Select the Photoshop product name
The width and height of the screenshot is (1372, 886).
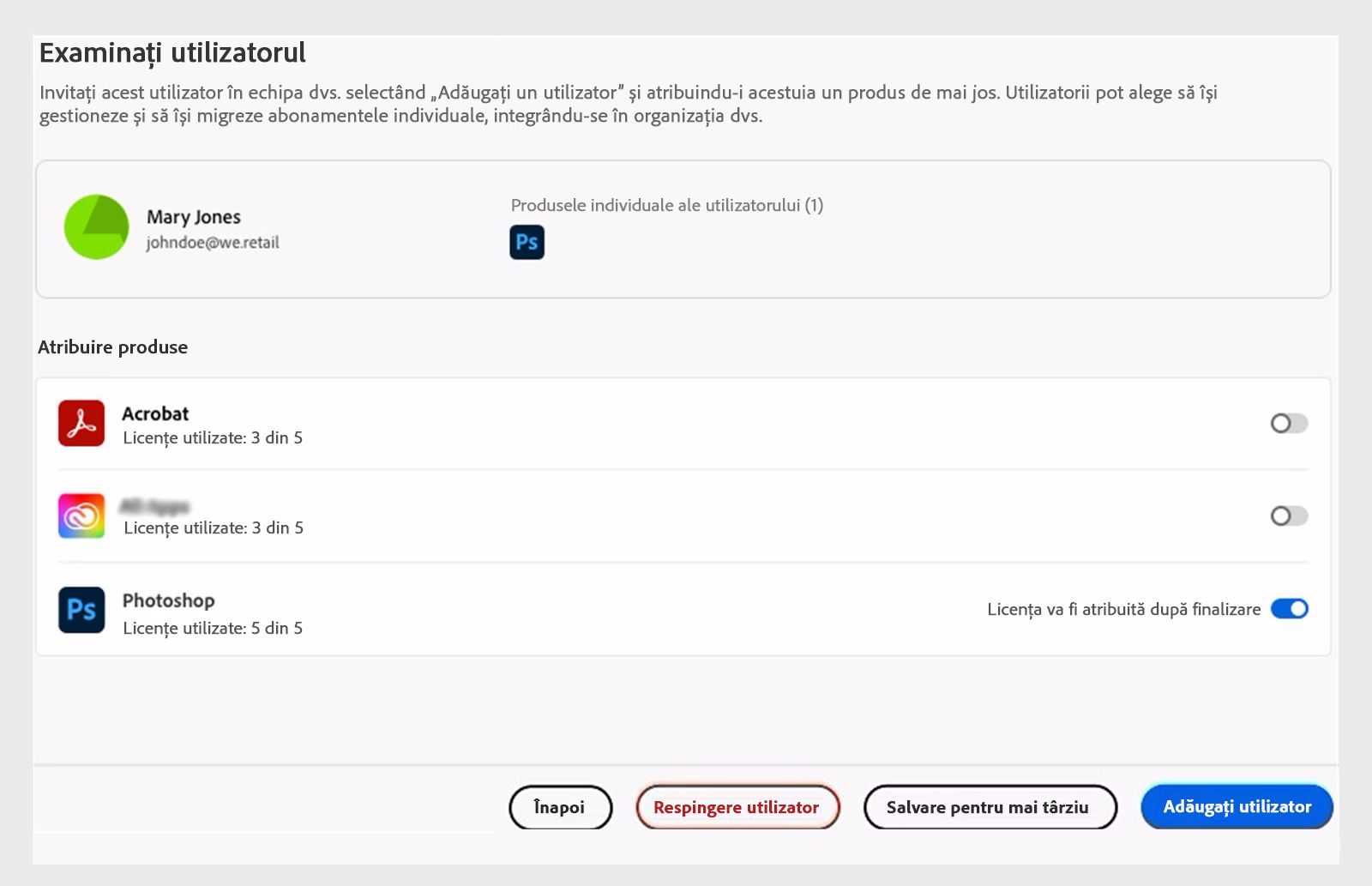[168, 600]
